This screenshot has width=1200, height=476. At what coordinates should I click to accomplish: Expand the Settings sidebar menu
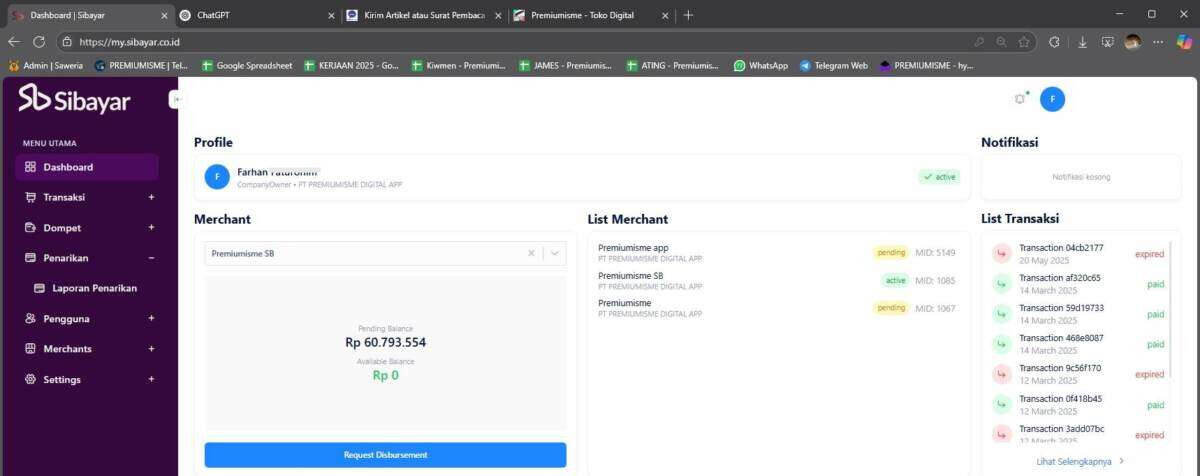coord(89,379)
